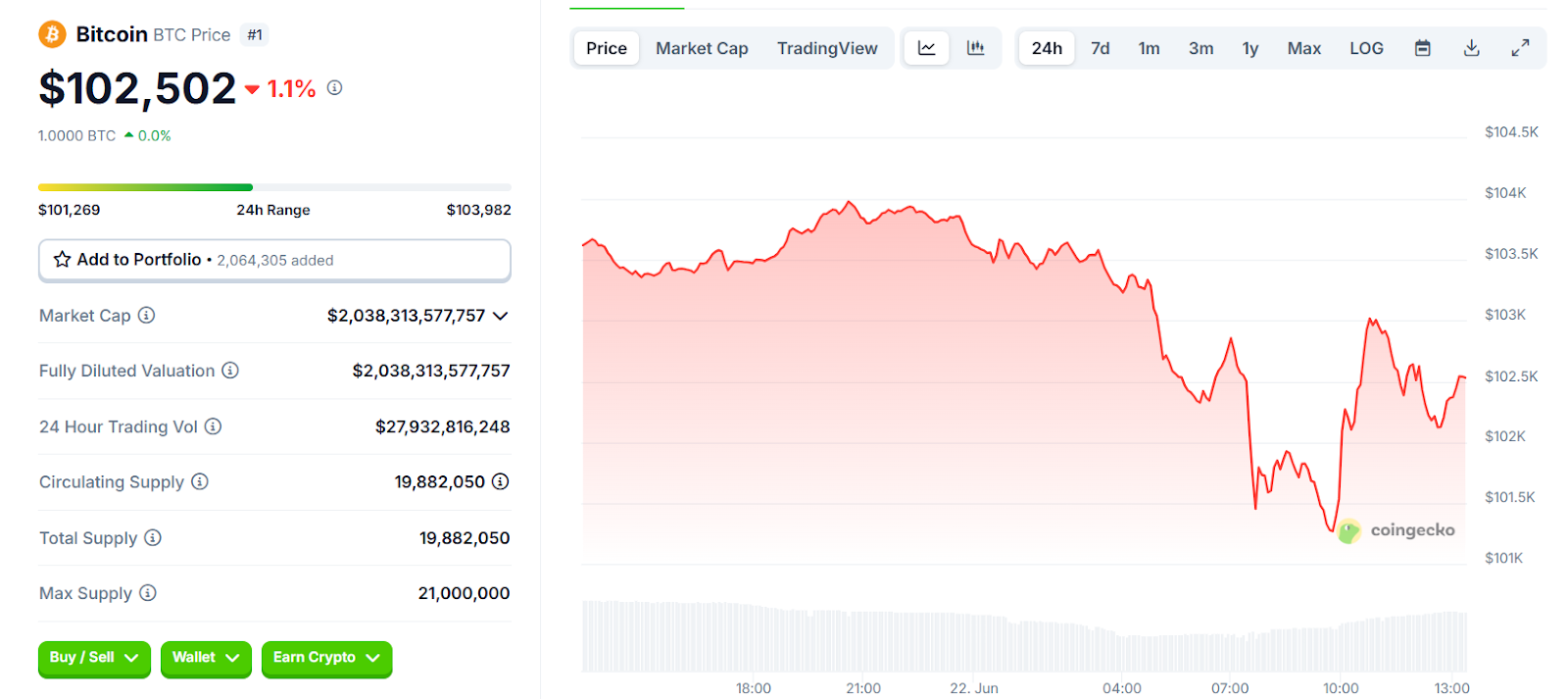This screenshot has width=1568, height=699.
Task: Select the 7d time range
Action: (x=1101, y=48)
